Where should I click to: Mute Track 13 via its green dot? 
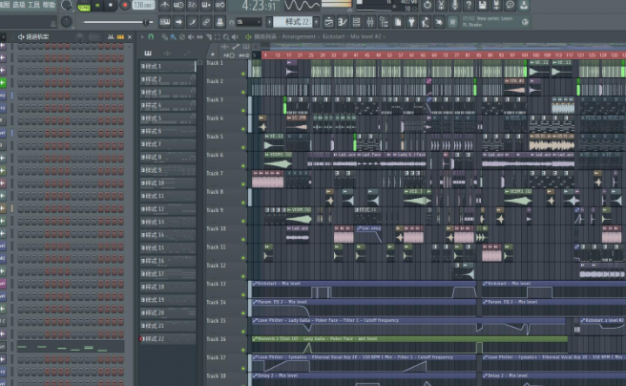pos(243,295)
